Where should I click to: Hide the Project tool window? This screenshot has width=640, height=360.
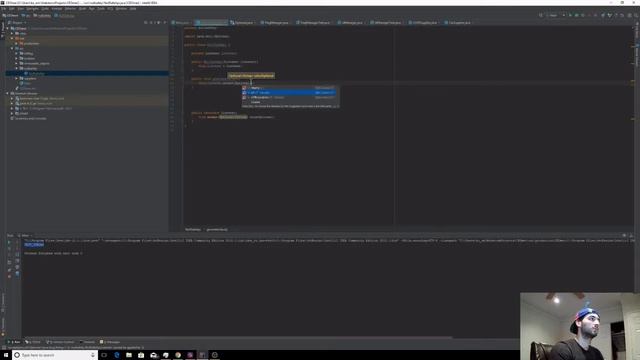[x=165, y=22]
